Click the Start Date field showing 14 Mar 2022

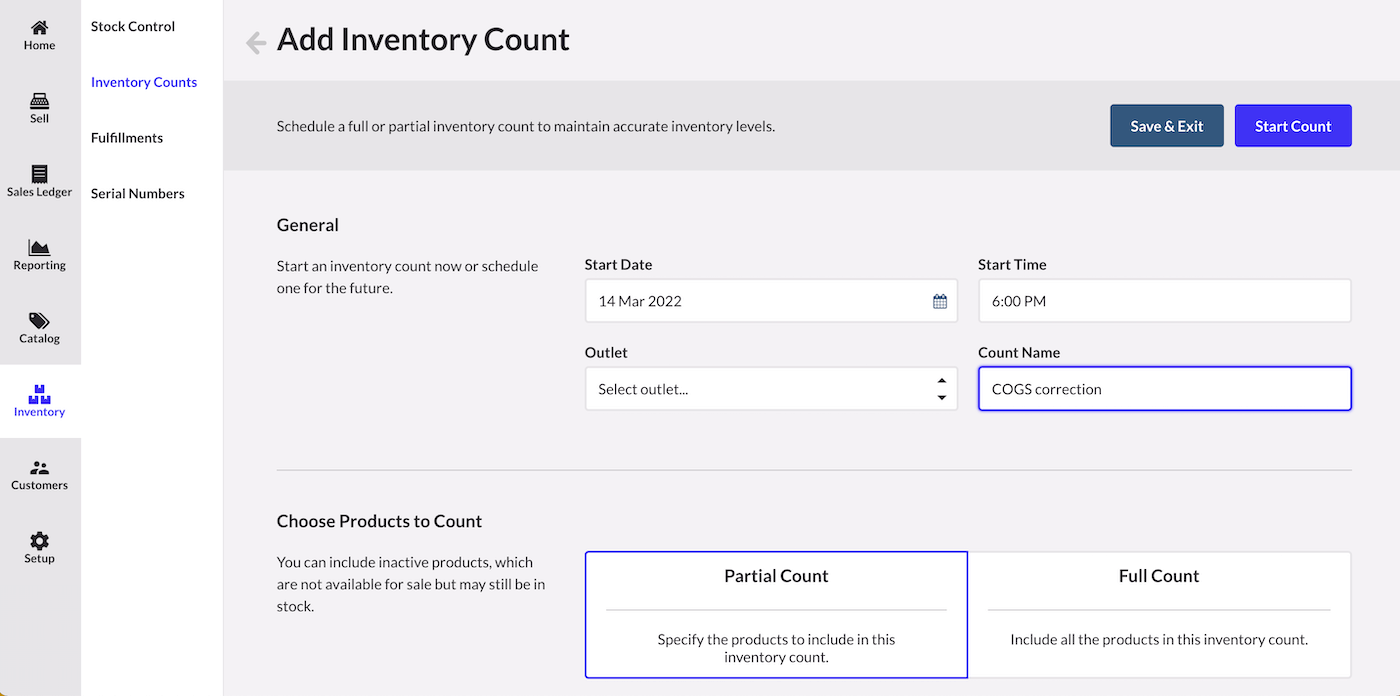coord(771,301)
